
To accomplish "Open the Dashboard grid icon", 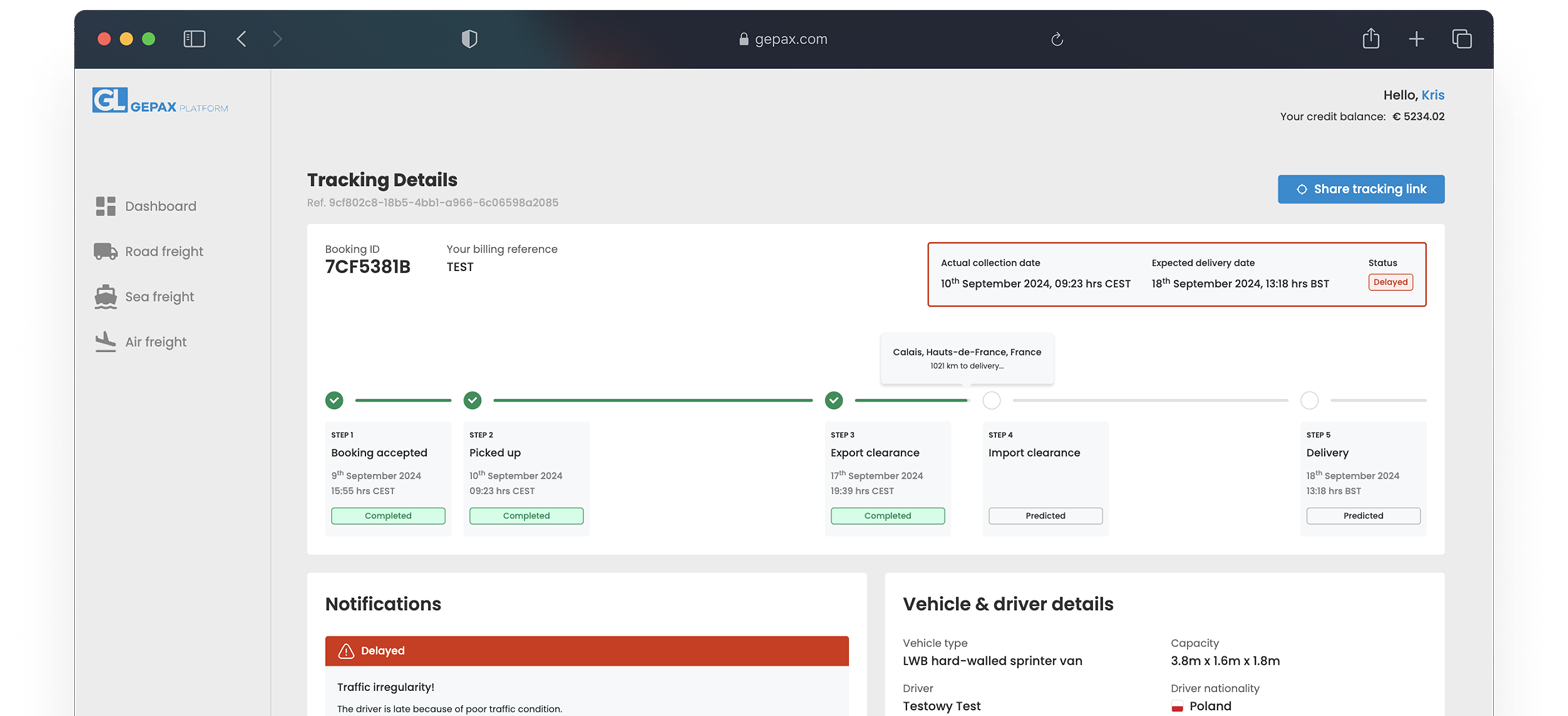I will [106, 206].
